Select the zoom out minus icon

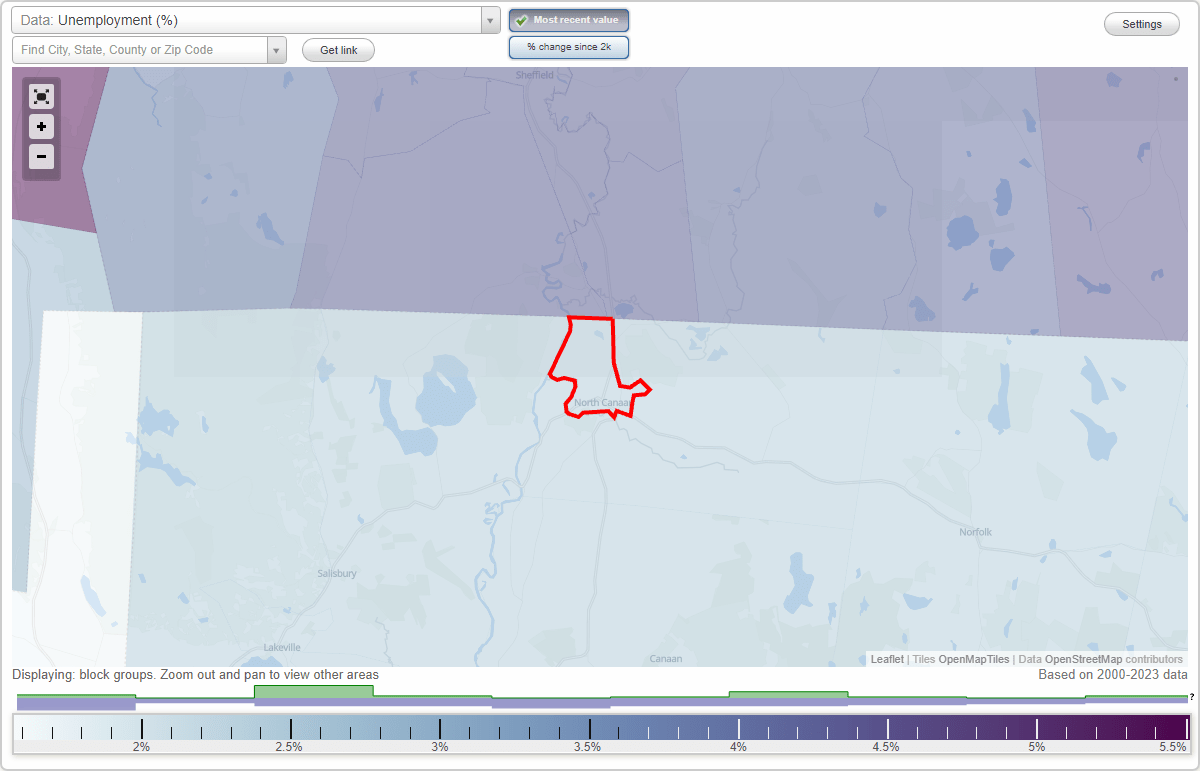pyautogui.click(x=41, y=157)
